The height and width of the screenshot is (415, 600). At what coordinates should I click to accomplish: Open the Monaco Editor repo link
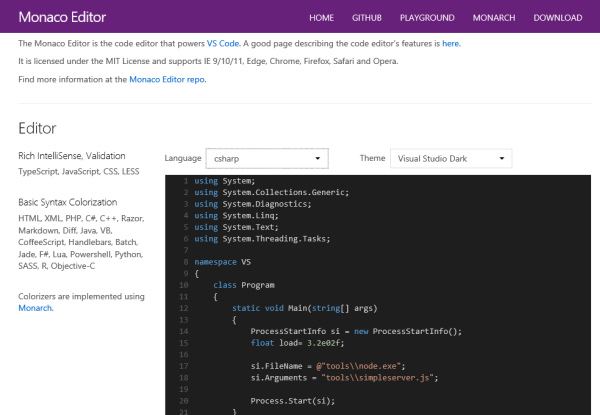[x=167, y=79]
